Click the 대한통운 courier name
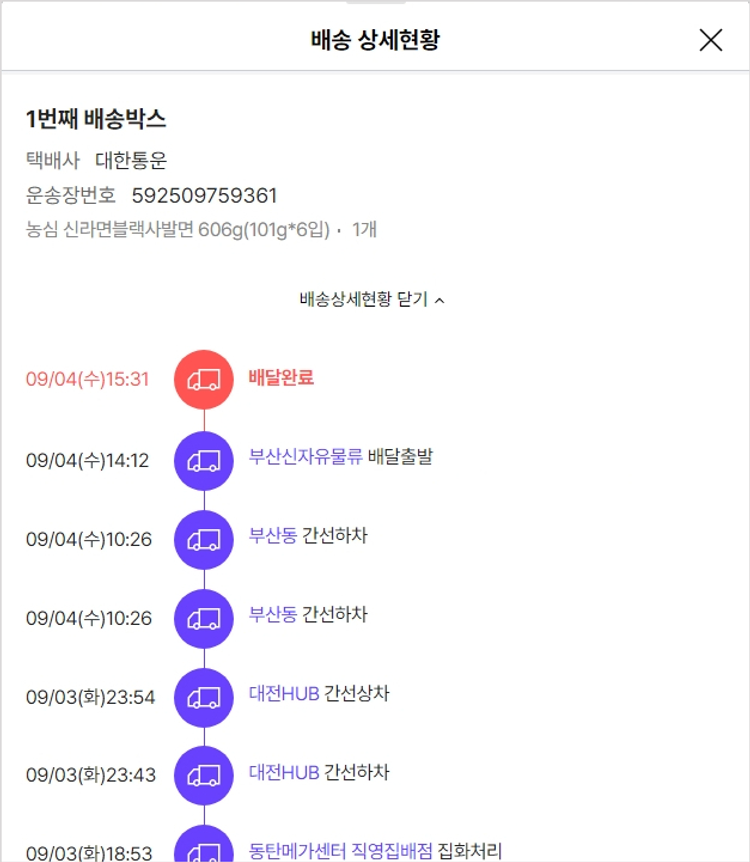This screenshot has width=750, height=862. 131,160
